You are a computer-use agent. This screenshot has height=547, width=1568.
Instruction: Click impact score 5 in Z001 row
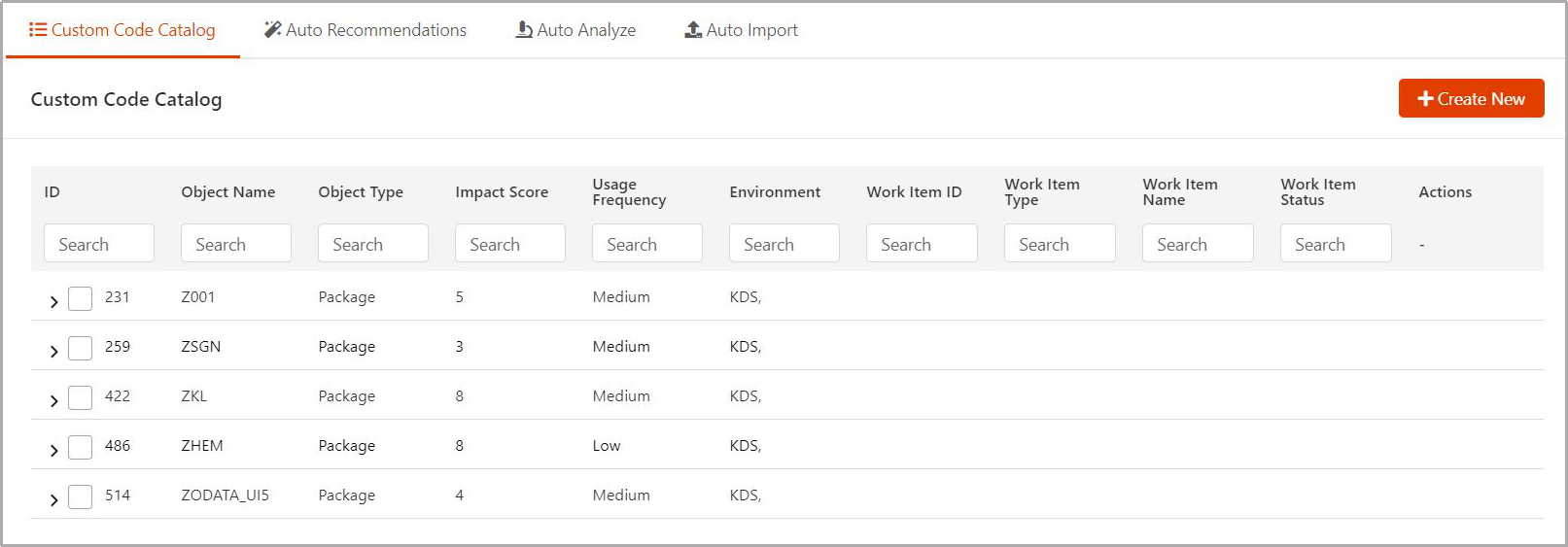[460, 297]
